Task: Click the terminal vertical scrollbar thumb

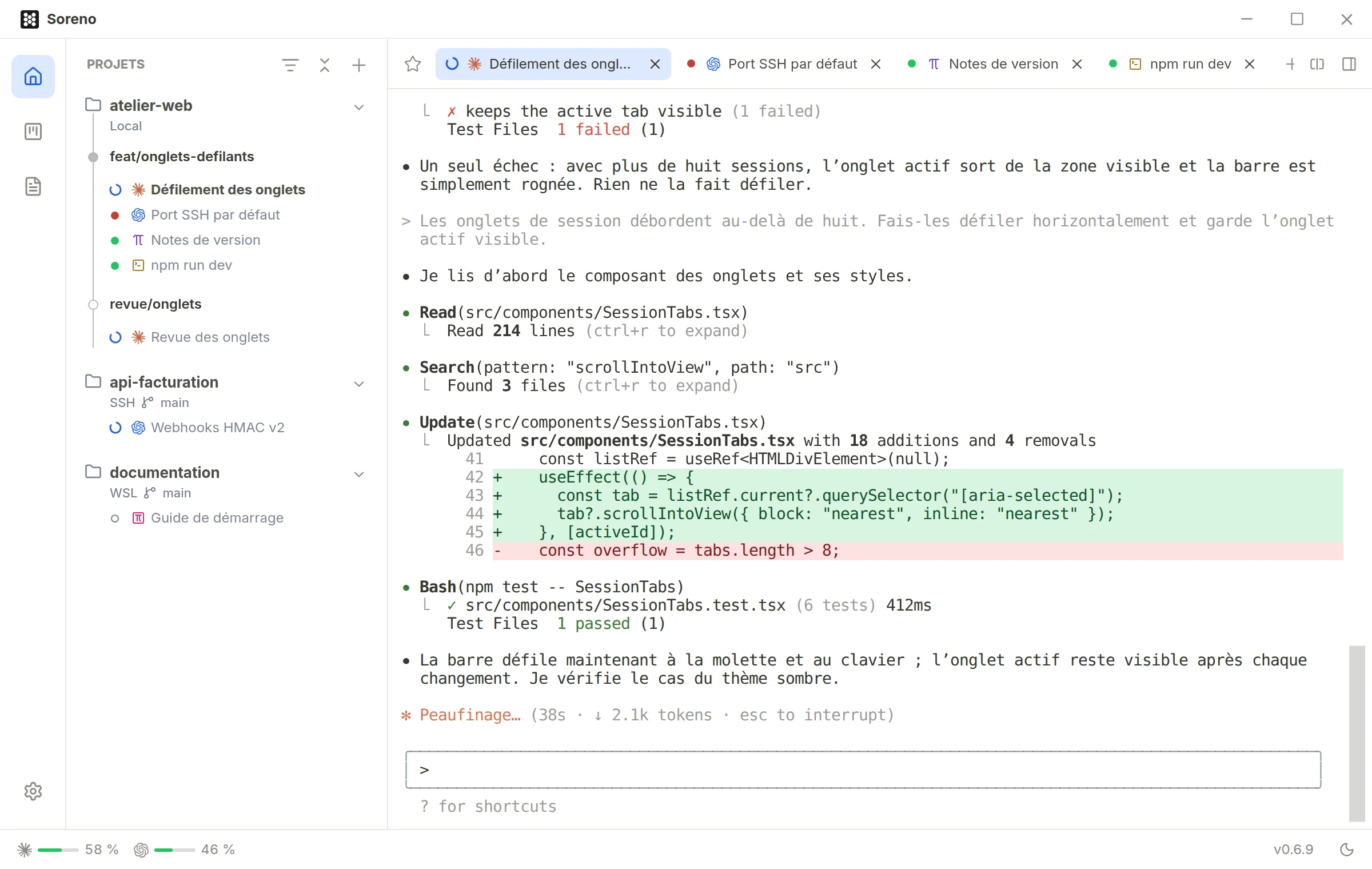Action: [1357, 734]
